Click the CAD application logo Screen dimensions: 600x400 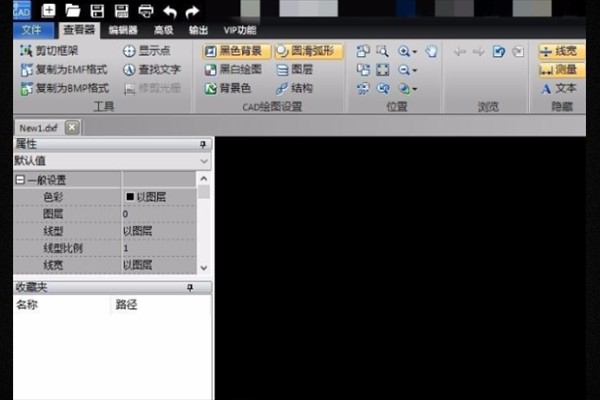point(22,10)
